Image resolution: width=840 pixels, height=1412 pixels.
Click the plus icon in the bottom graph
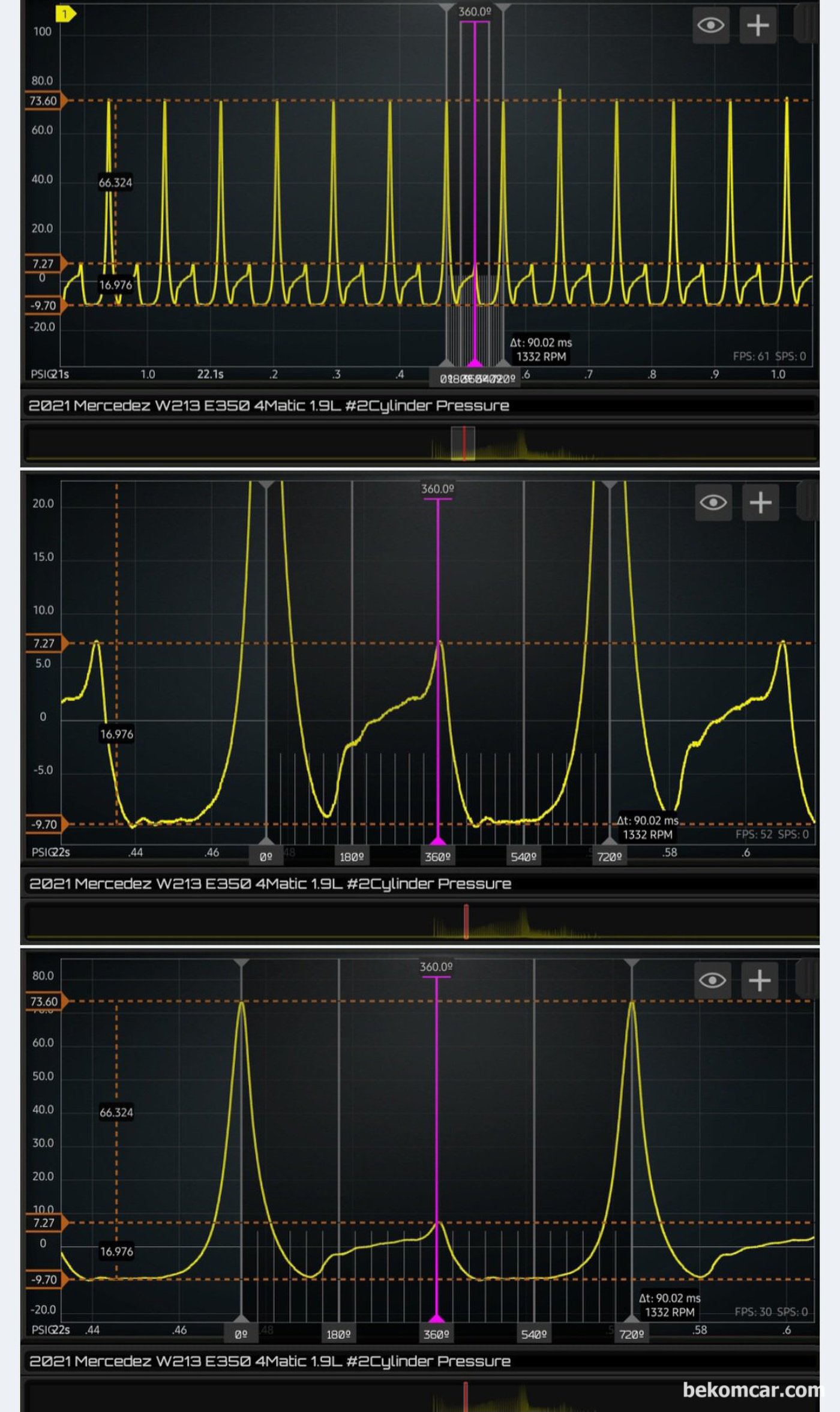click(x=759, y=981)
